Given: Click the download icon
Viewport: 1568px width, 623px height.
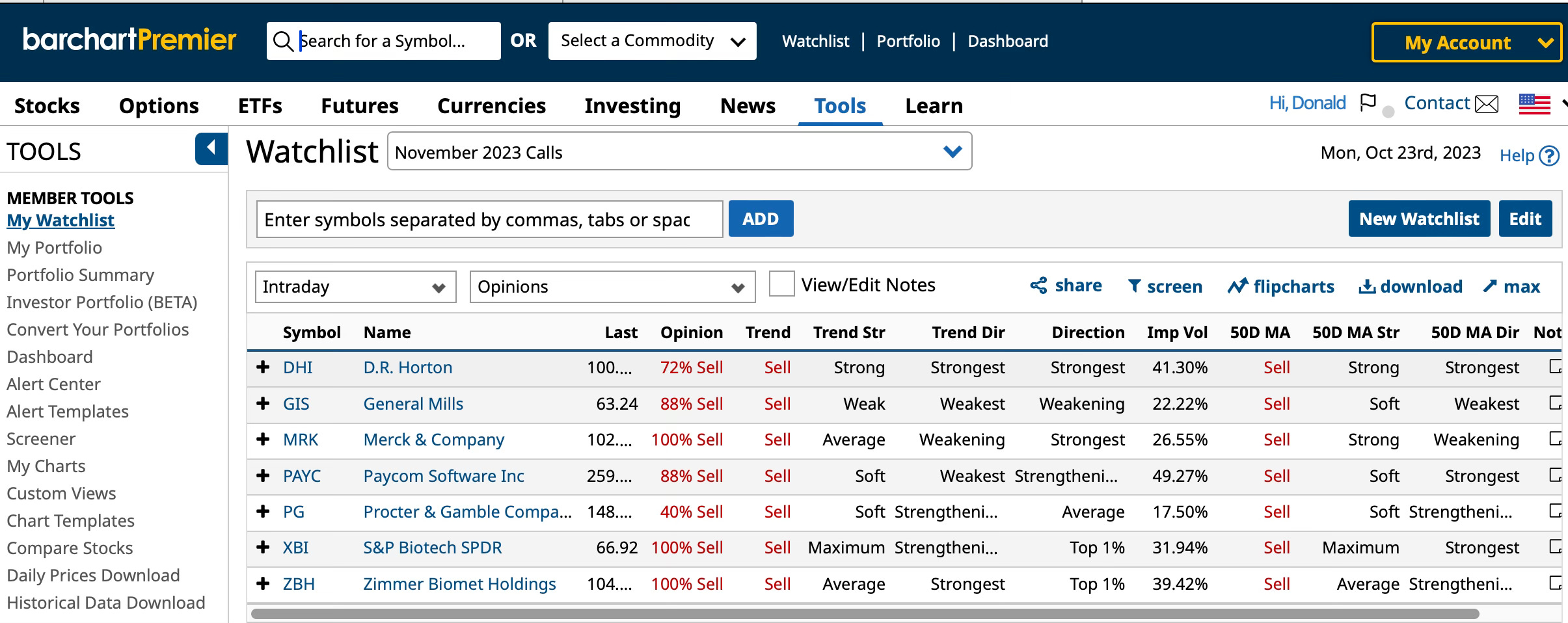Looking at the screenshot, I should 1367,287.
